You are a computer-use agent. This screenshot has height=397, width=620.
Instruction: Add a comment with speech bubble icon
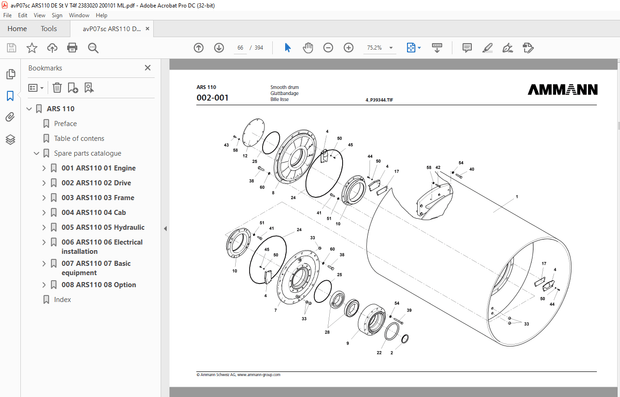(x=467, y=48)
